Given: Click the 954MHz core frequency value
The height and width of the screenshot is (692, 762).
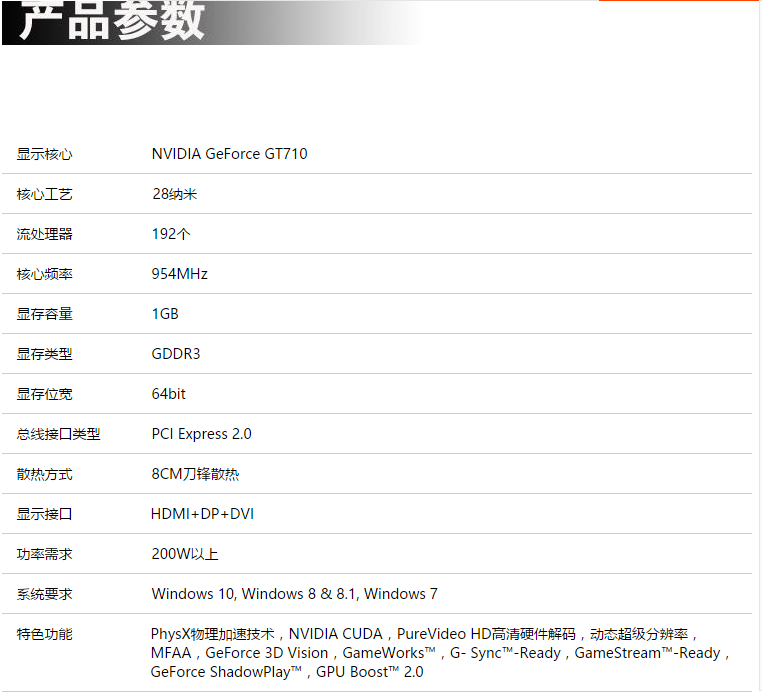Looking at the screenshot, I should point(179,274).
